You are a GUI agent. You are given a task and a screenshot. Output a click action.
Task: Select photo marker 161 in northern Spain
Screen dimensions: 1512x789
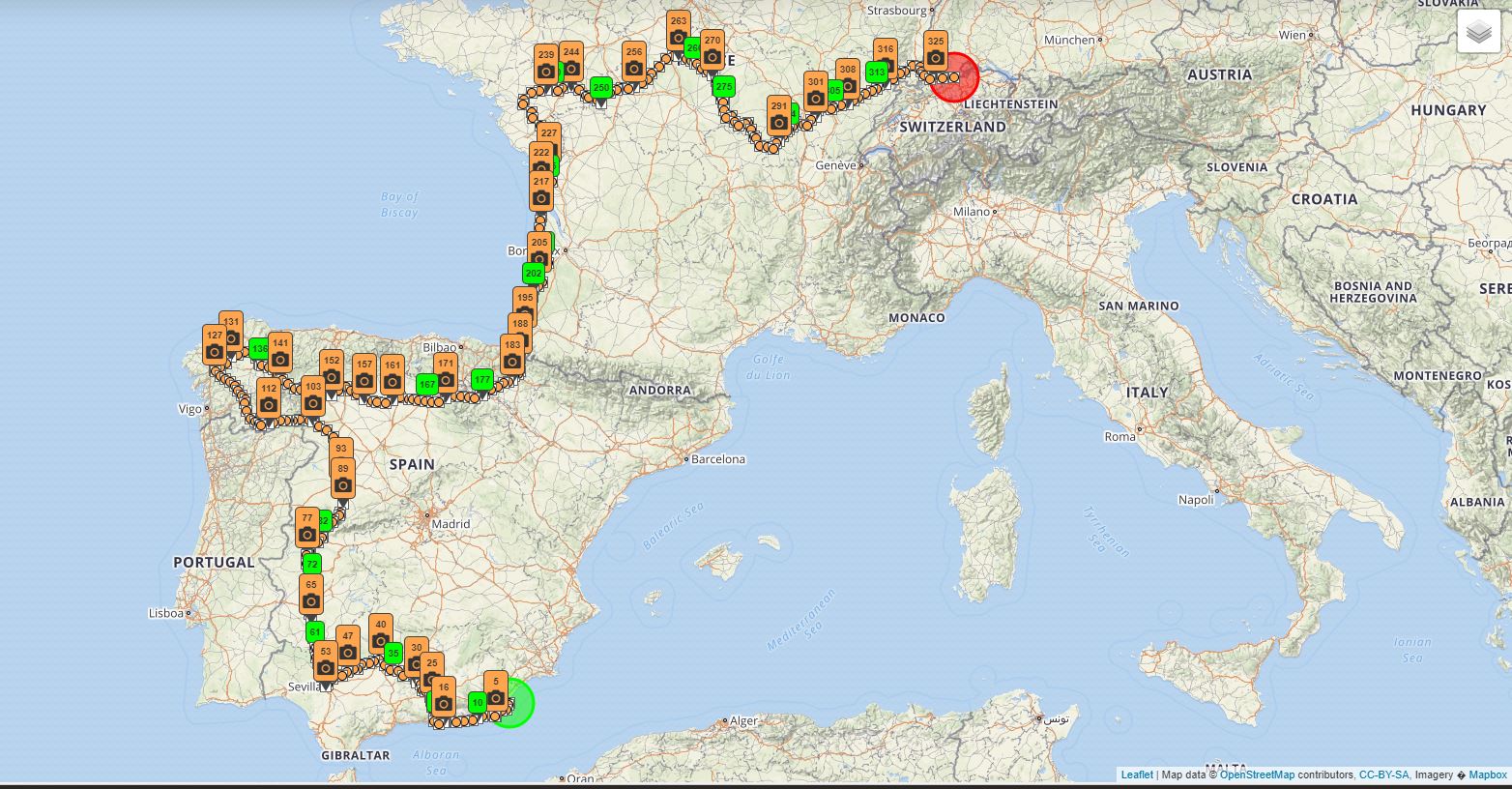[392, 374]
